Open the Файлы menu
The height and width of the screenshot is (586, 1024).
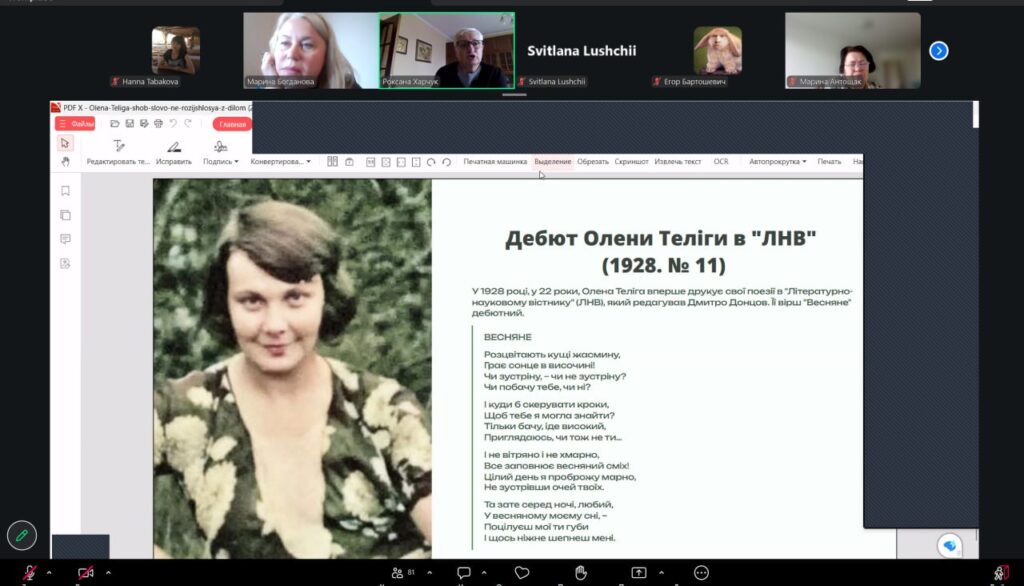pos(76,123)
